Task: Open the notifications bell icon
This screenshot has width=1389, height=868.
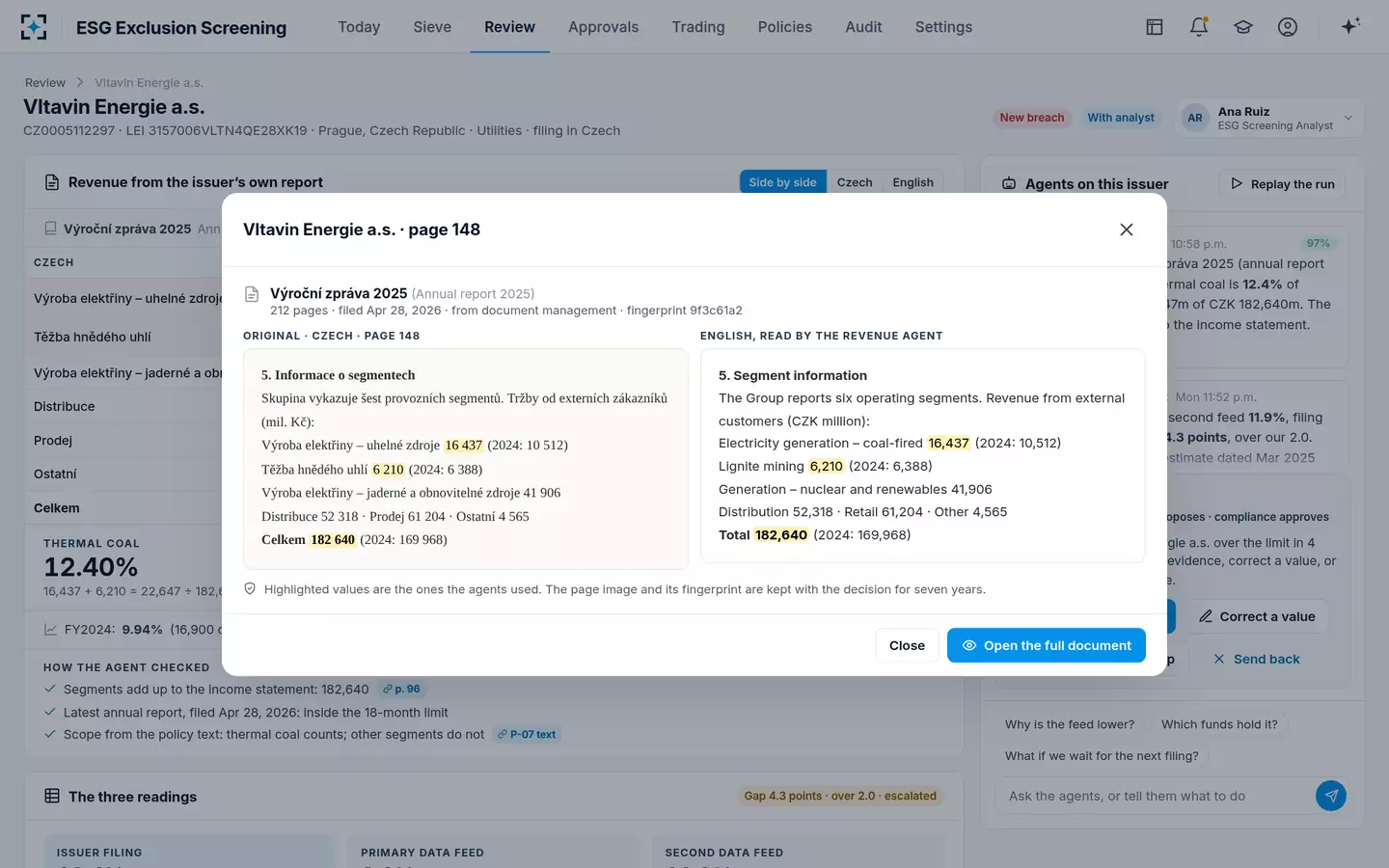Action: click(x=1199, y=27)
